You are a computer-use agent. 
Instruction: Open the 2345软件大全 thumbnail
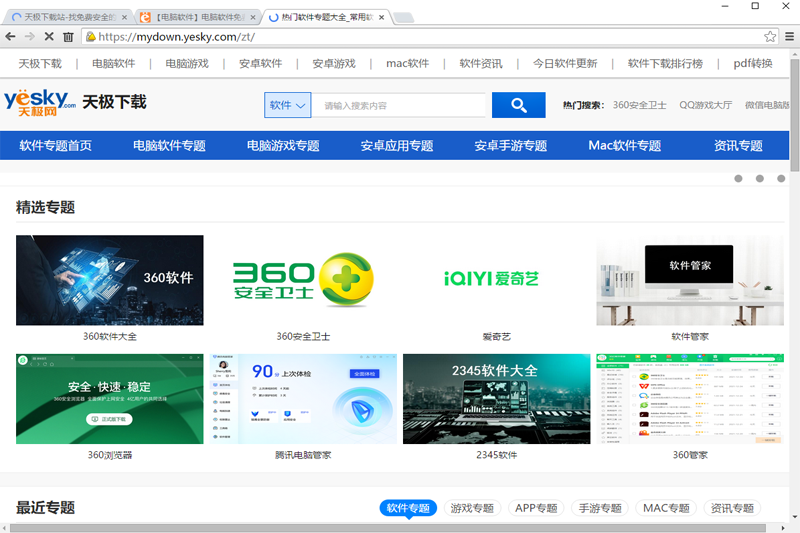coord(496,399)
